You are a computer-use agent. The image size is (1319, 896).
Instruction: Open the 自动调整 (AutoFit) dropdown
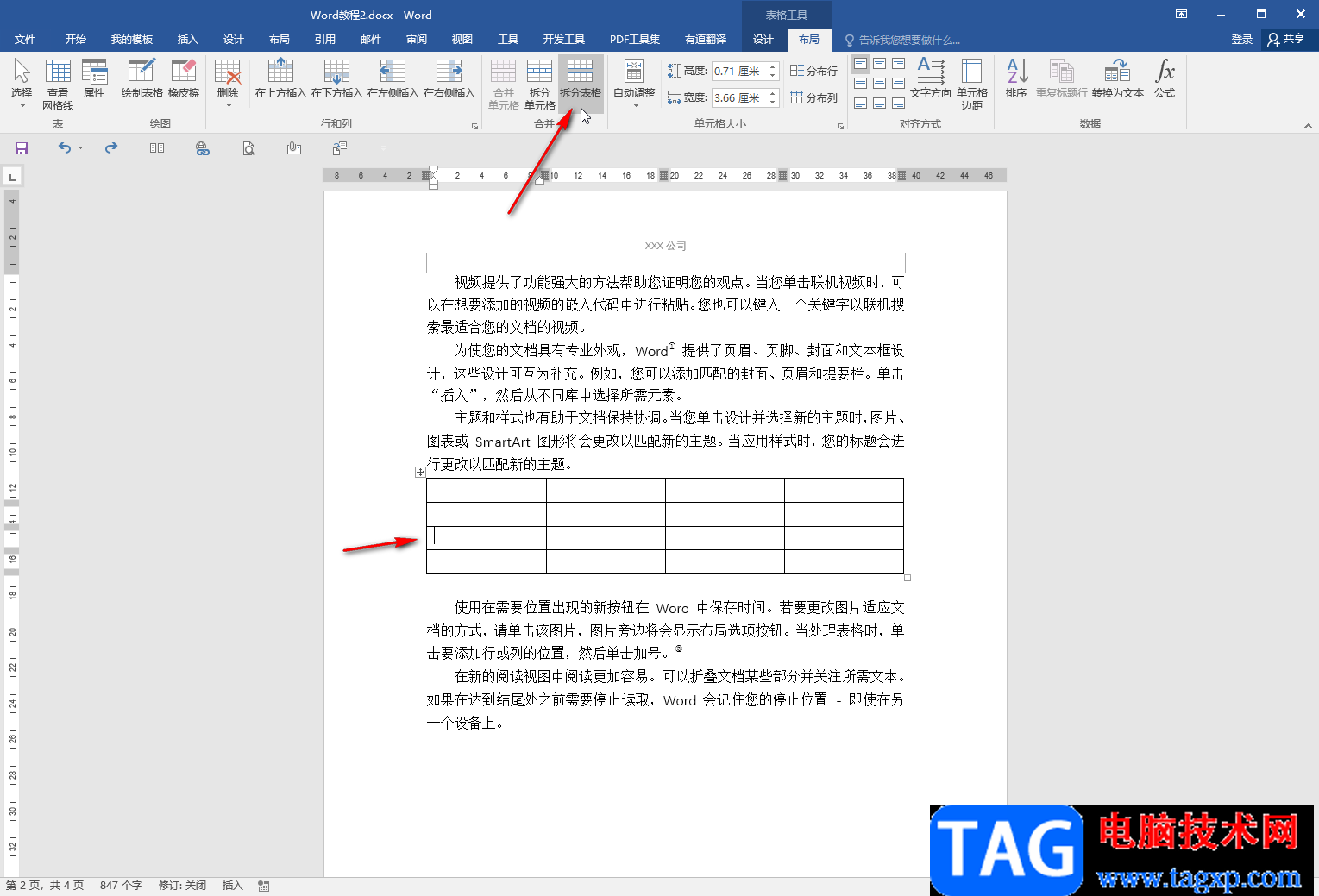[x=634, y=84]
